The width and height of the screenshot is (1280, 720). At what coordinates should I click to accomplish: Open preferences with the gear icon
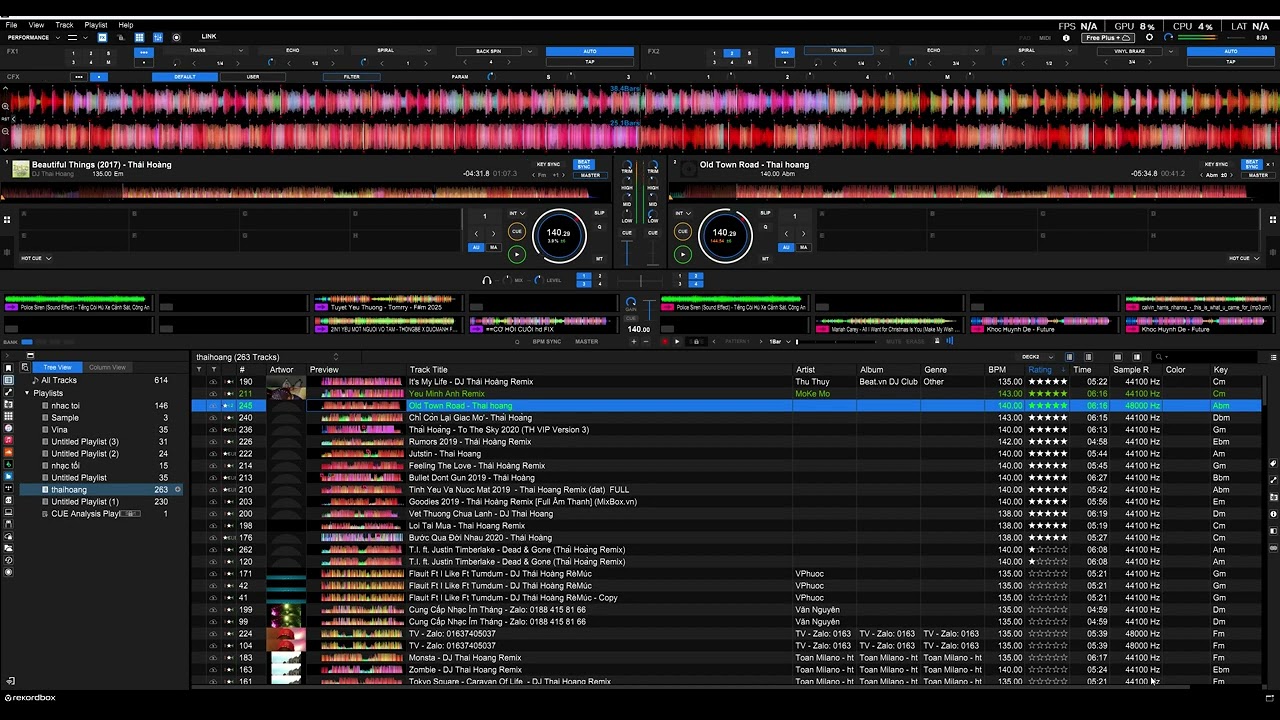coord(1149,38)
